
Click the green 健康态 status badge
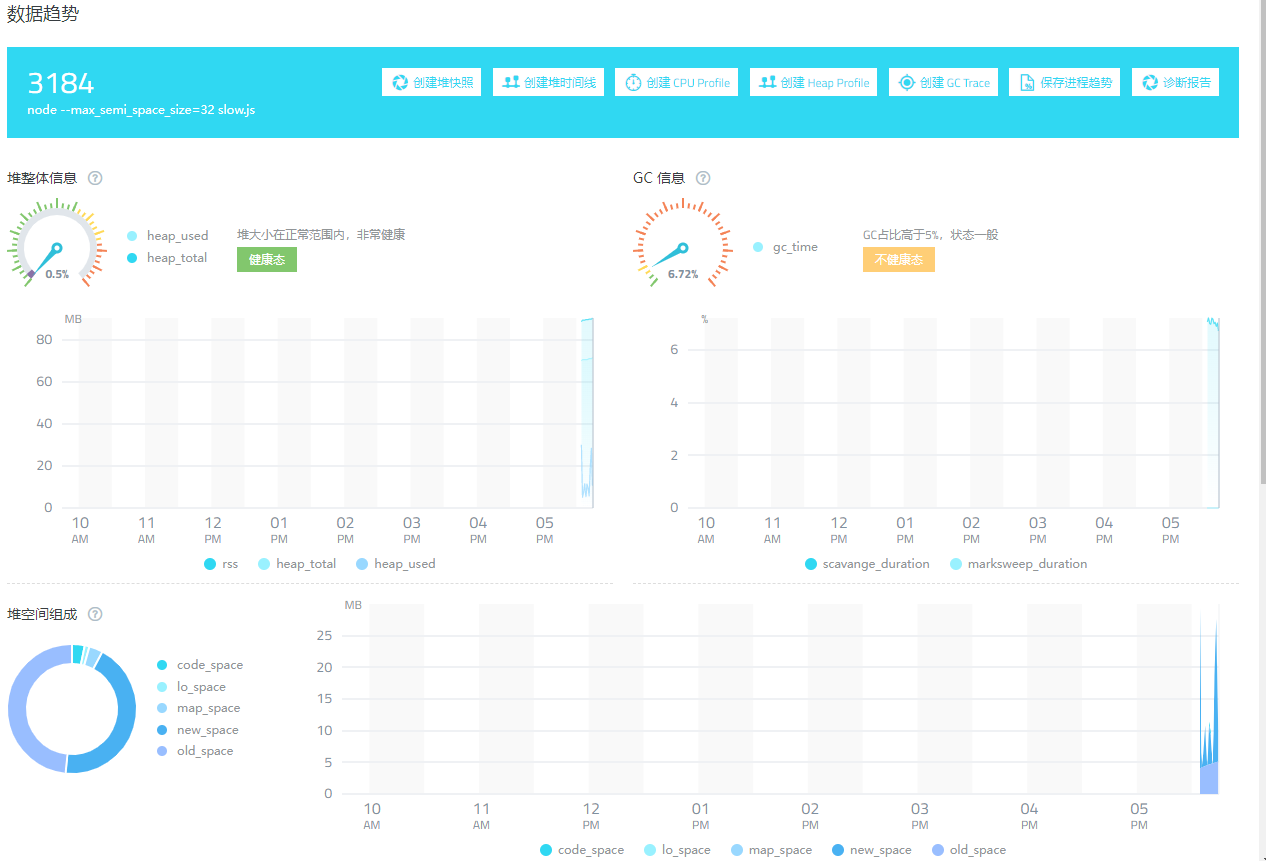[x=267, y=260]
